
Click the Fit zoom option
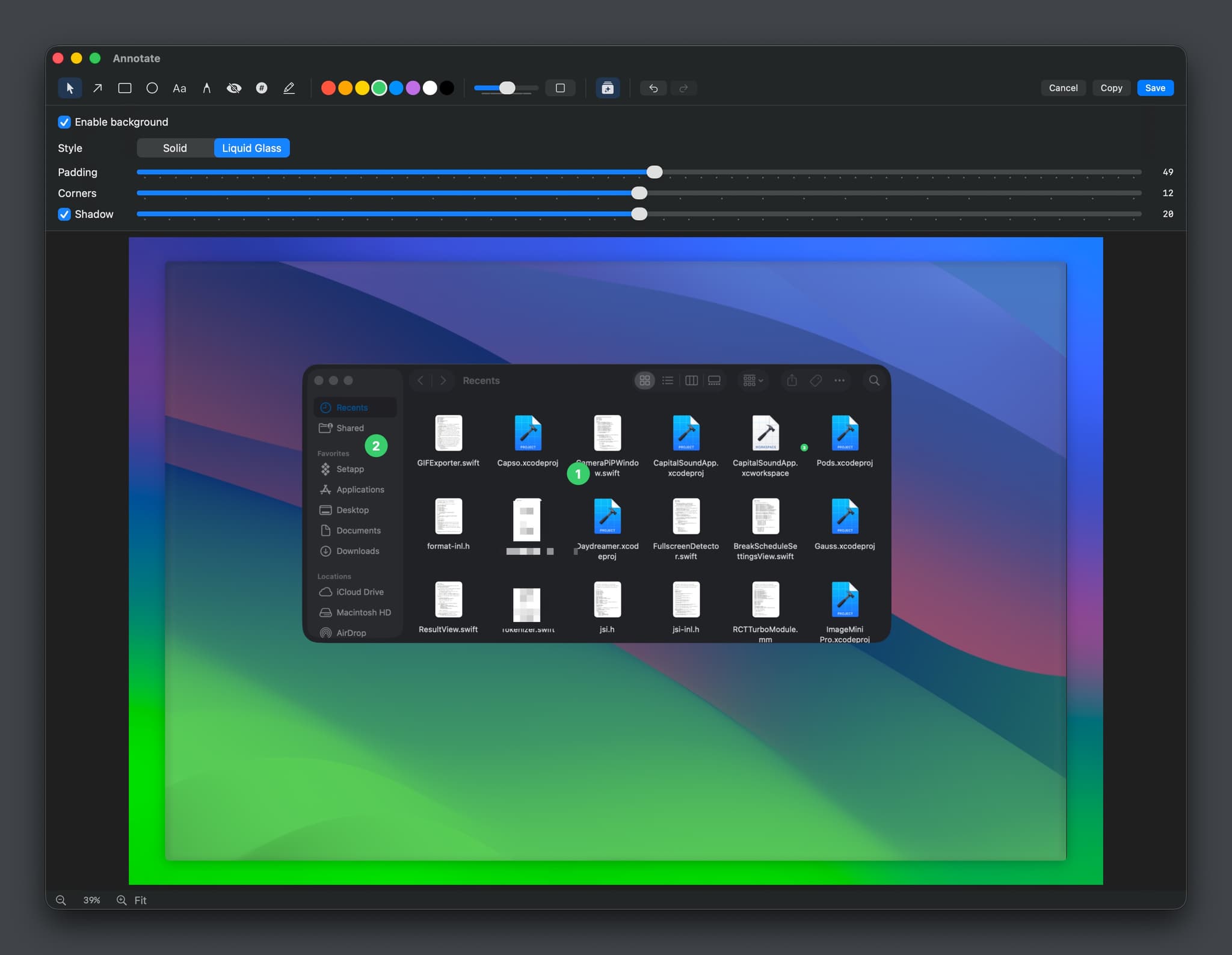click(140, 900)
